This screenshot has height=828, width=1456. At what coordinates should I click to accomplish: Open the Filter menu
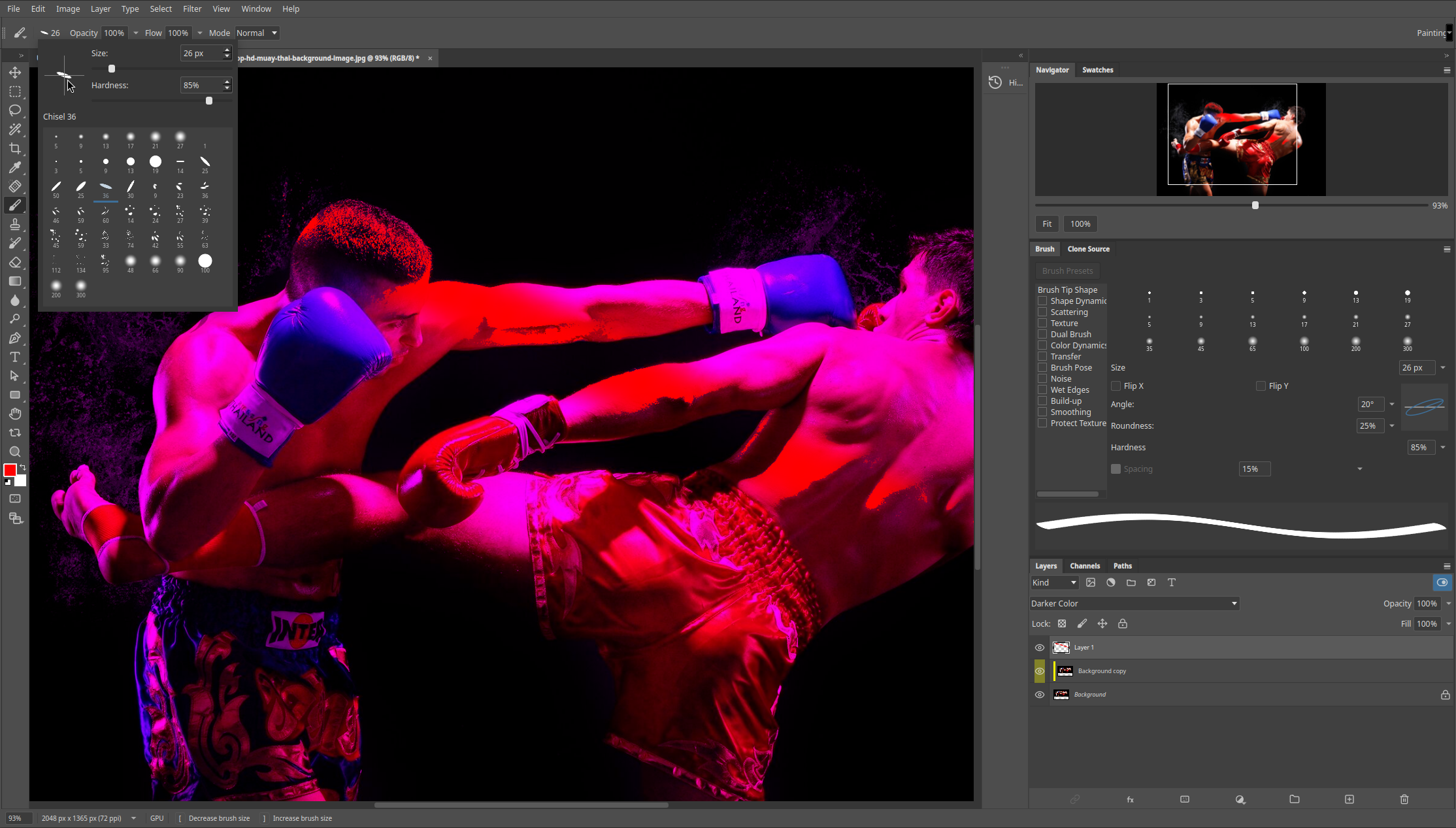point(192,8)
